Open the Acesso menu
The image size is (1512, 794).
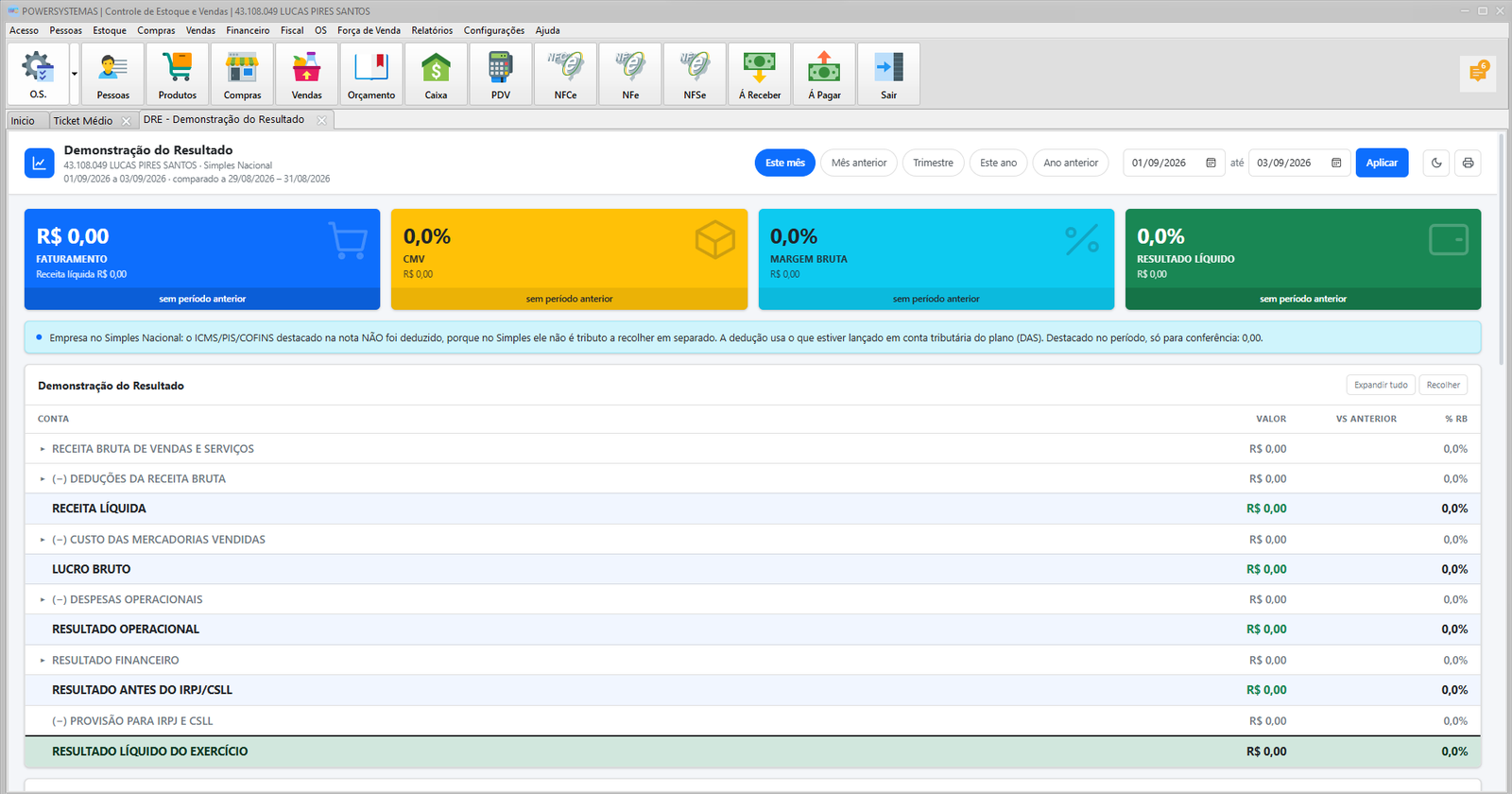point(25,30)
